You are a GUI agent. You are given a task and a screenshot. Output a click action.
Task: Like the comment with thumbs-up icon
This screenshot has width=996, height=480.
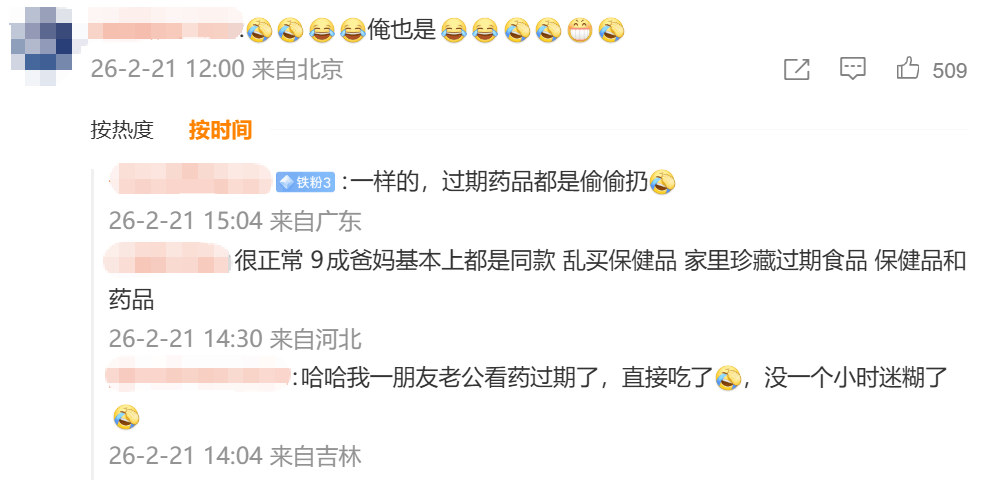point(908,69)
